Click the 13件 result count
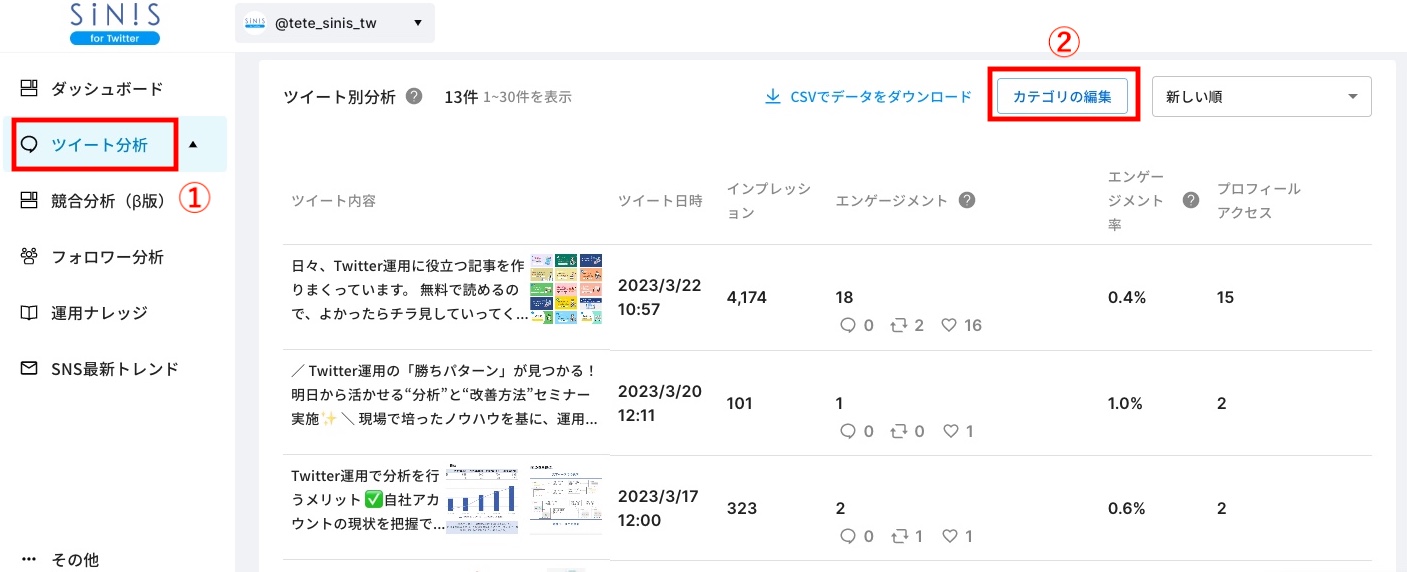The width and height of the screenshot is (1407, 572). point(461,97)
